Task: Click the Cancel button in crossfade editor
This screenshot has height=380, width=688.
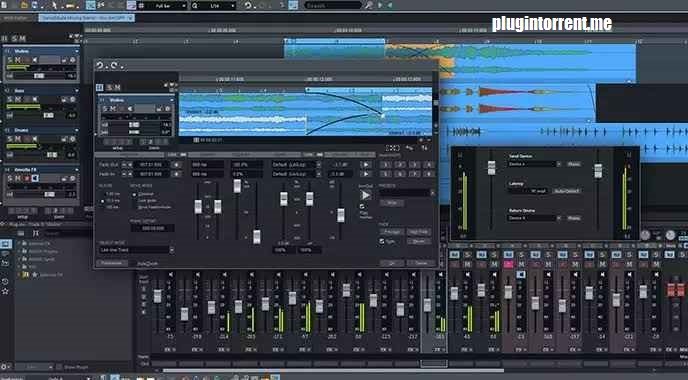Action: [420, 263]
